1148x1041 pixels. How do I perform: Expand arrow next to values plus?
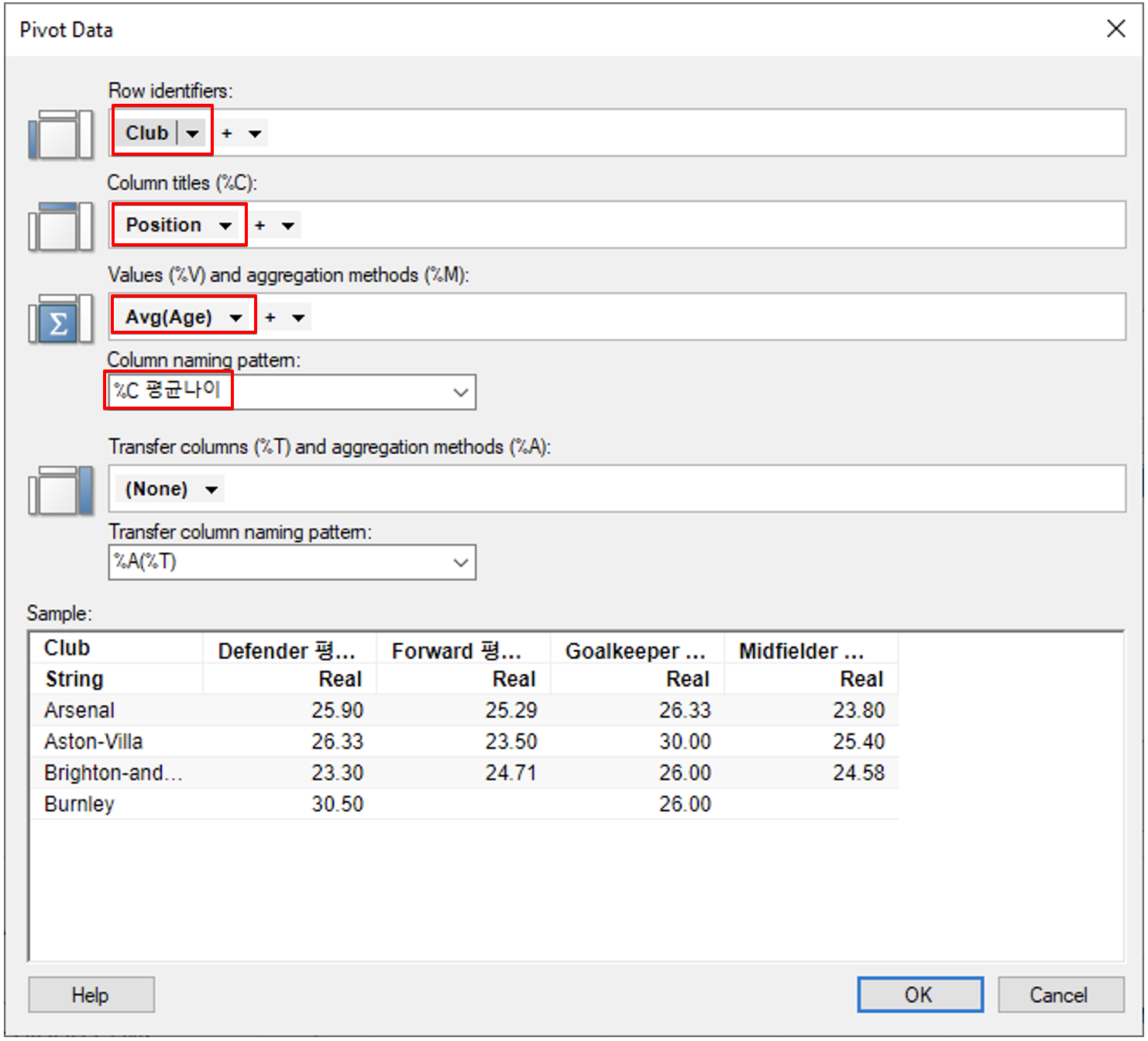point(298,318)
